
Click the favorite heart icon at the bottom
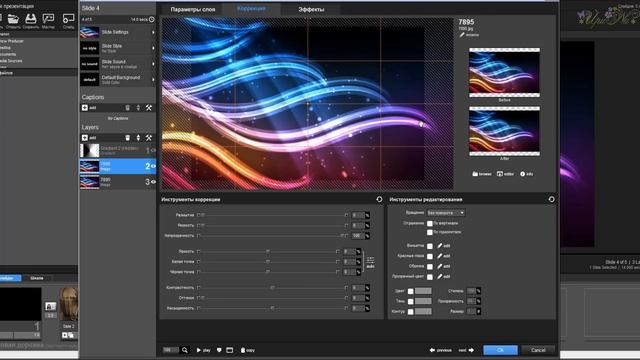(x=219, y=350)
